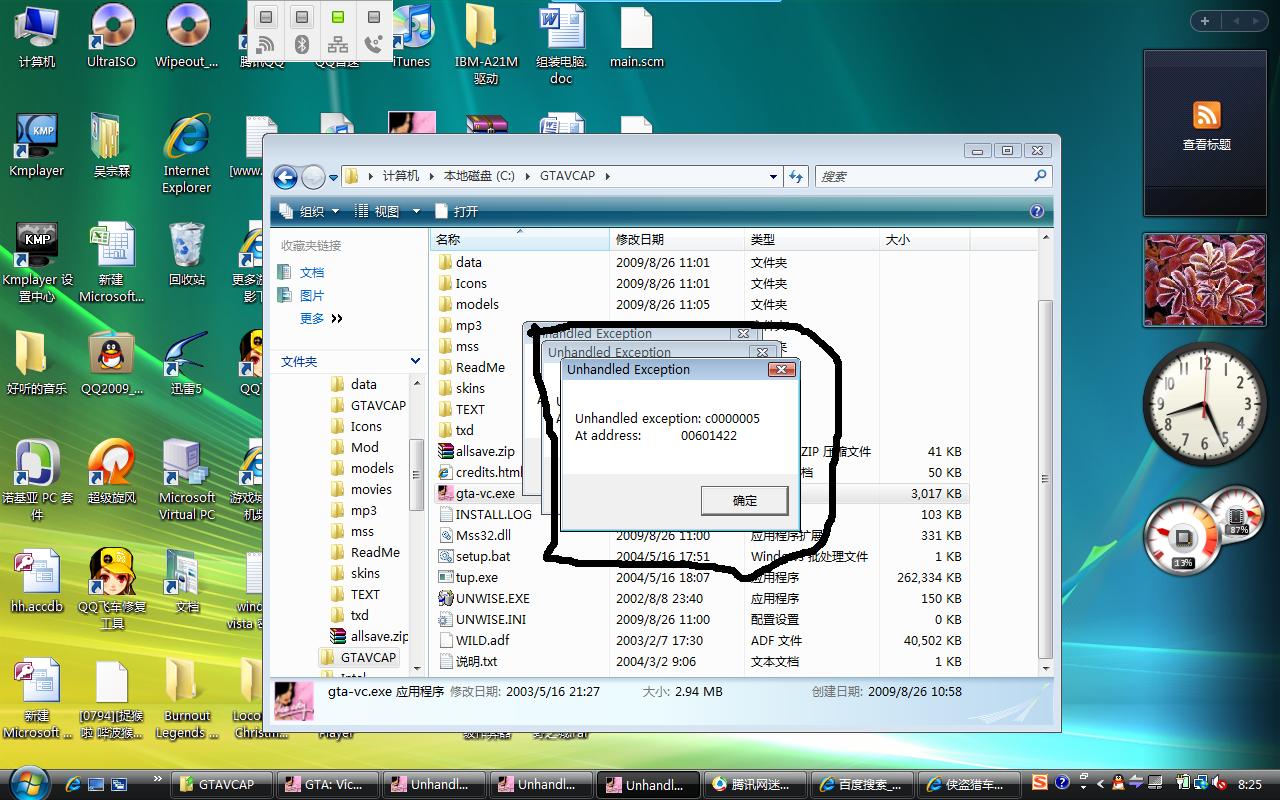Select the QQ2009_ installer icon
The width and height of the screenshot is (1280, 800).
pos(111,363)
